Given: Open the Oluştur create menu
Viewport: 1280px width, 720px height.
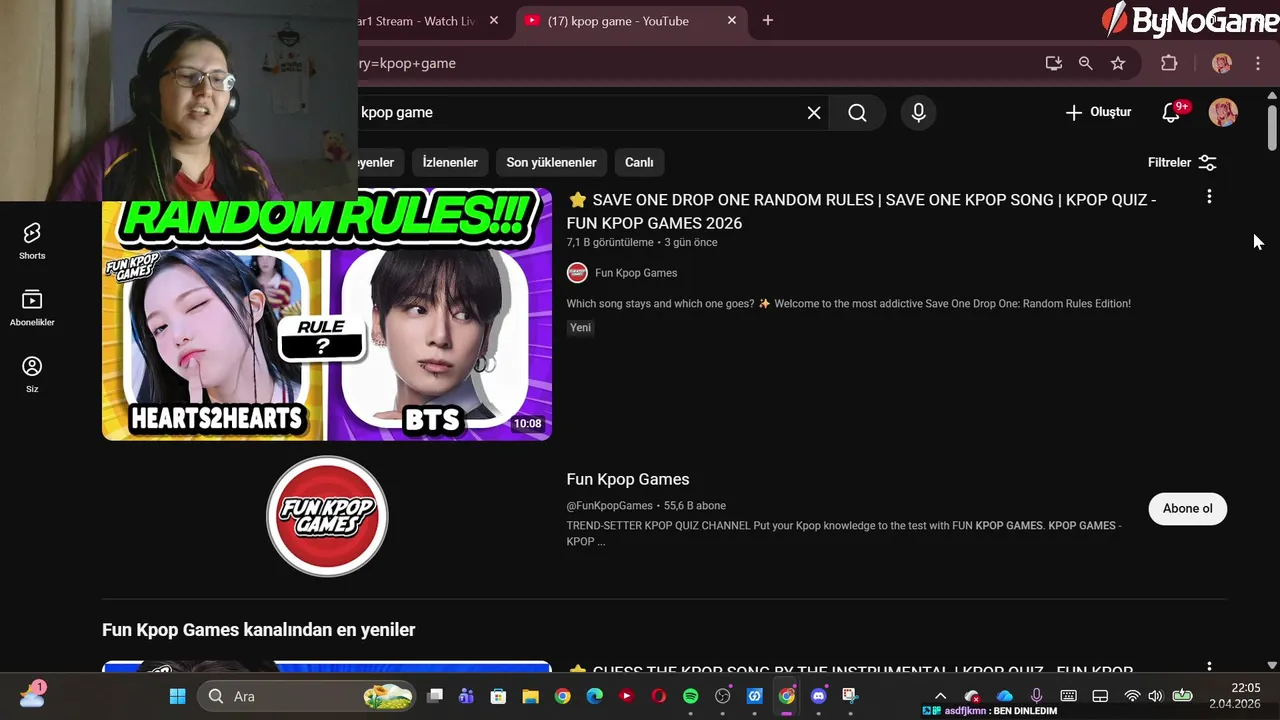Looking at the screenshot, I should coord(1098,112).
